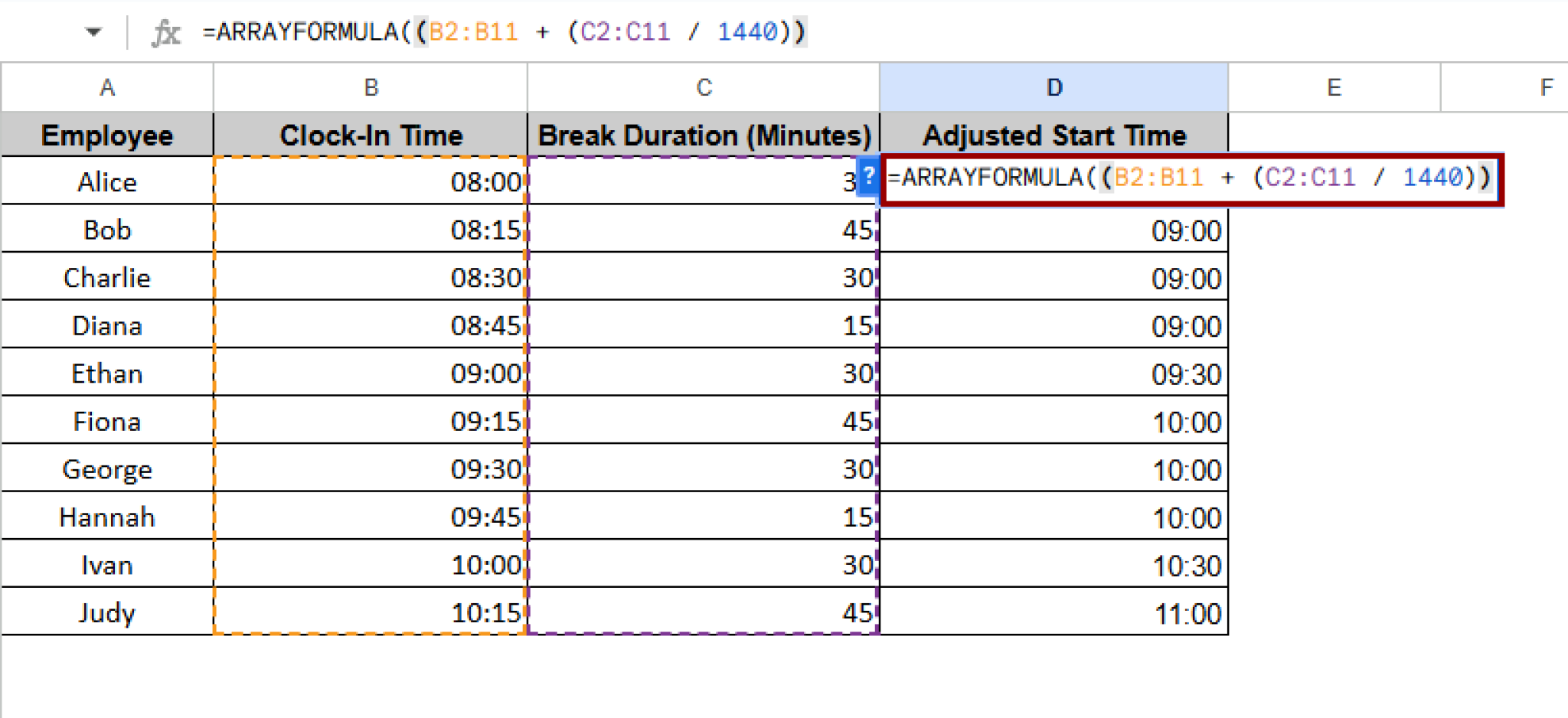Open the name box dropdown arrow

93,32
